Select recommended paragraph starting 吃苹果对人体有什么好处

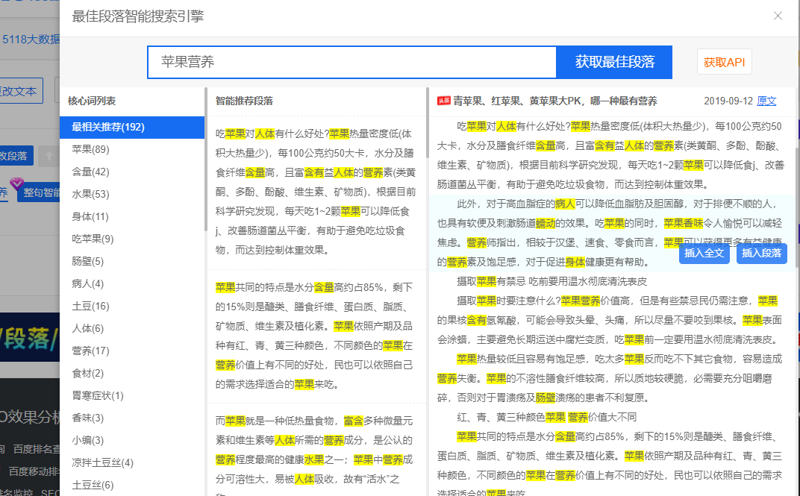[x=316, y=192]
